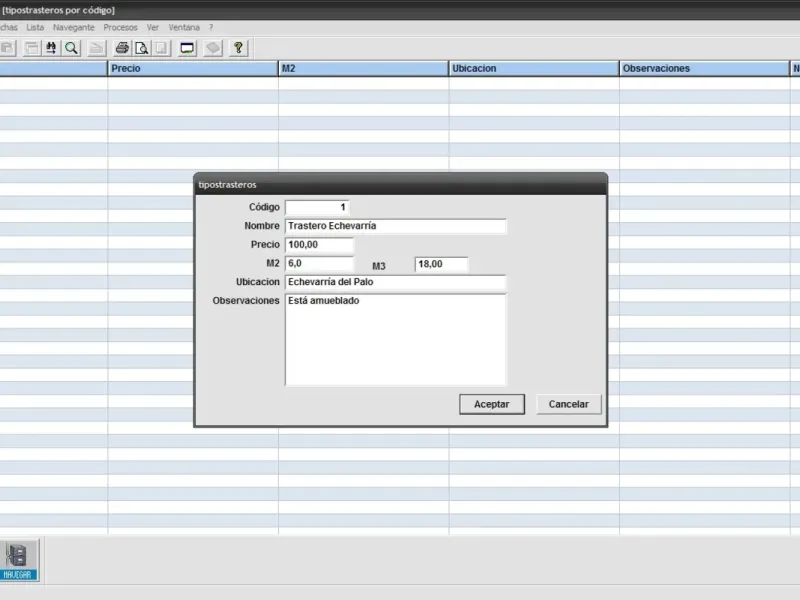This screenshot has height=600, width=800.
Task: Click the Código input field
Action: [317, 207]
